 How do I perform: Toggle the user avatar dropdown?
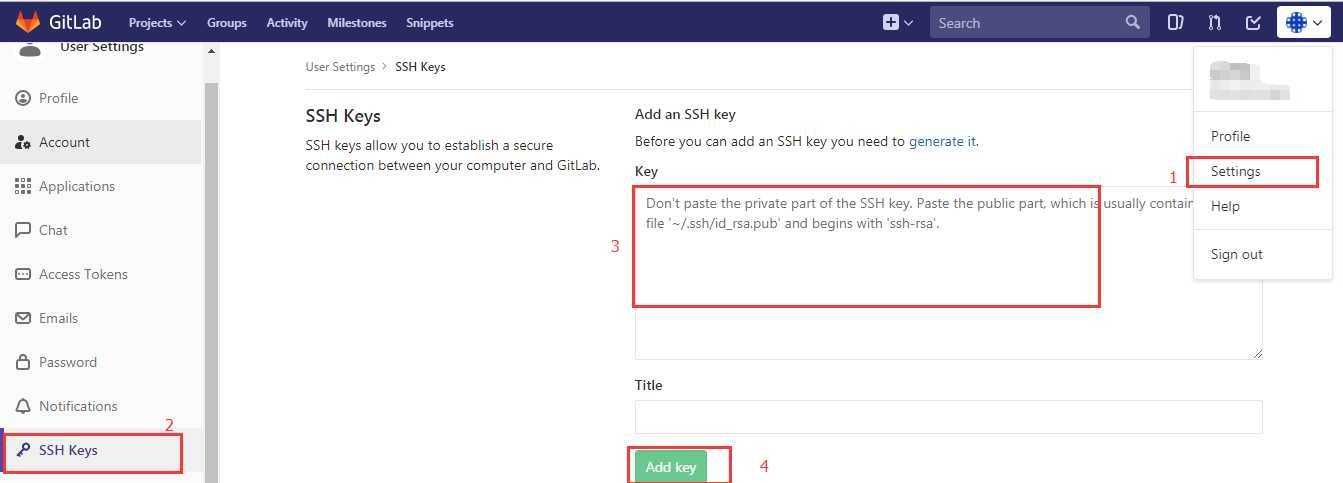1303,22
